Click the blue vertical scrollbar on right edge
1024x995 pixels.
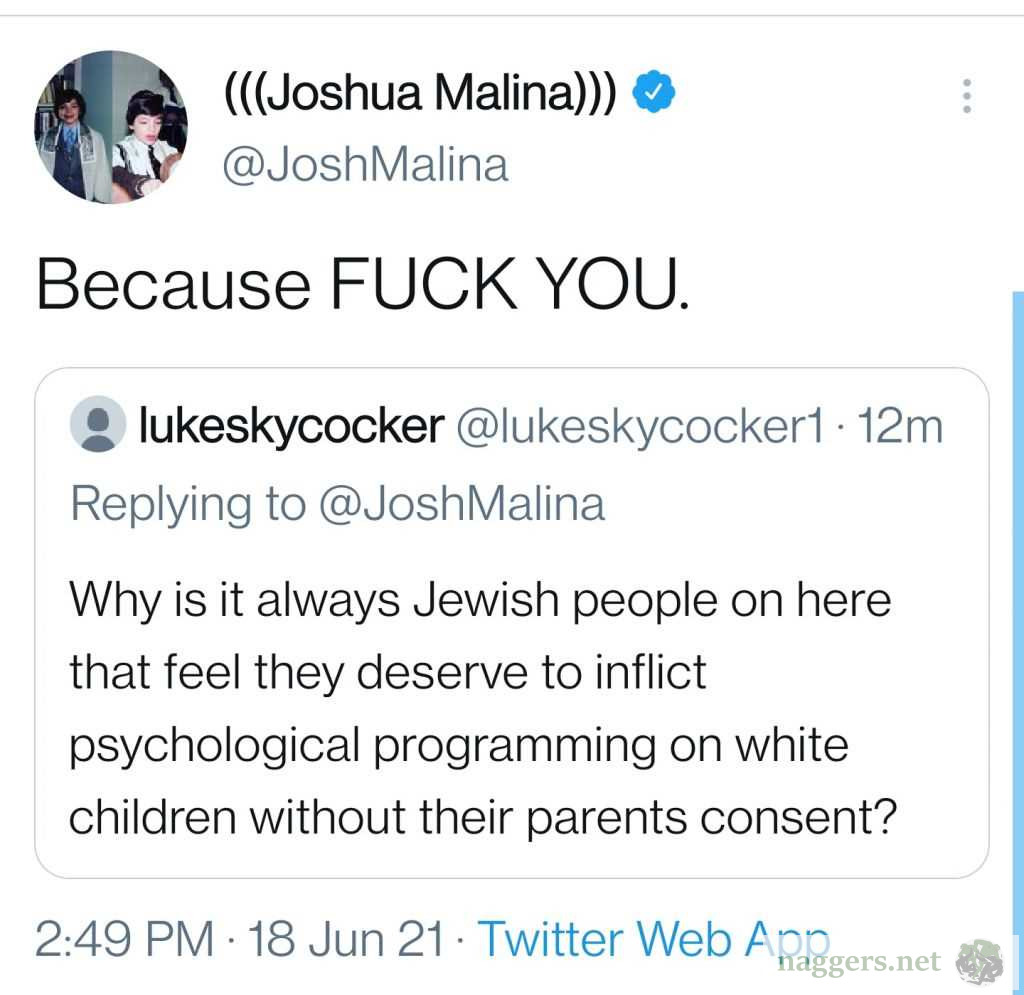click(1018, 600)
